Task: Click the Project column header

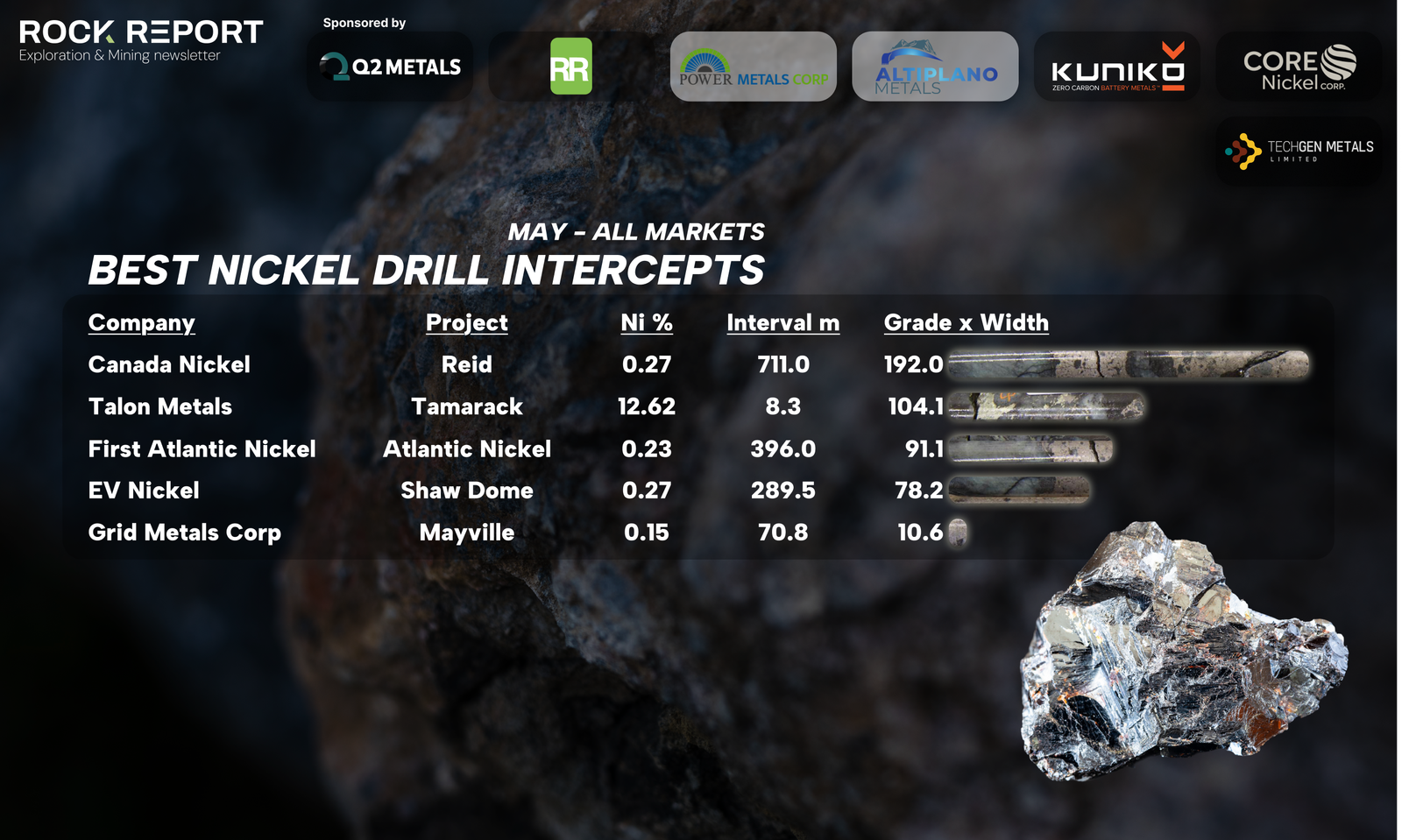Action: click(467, 323)
